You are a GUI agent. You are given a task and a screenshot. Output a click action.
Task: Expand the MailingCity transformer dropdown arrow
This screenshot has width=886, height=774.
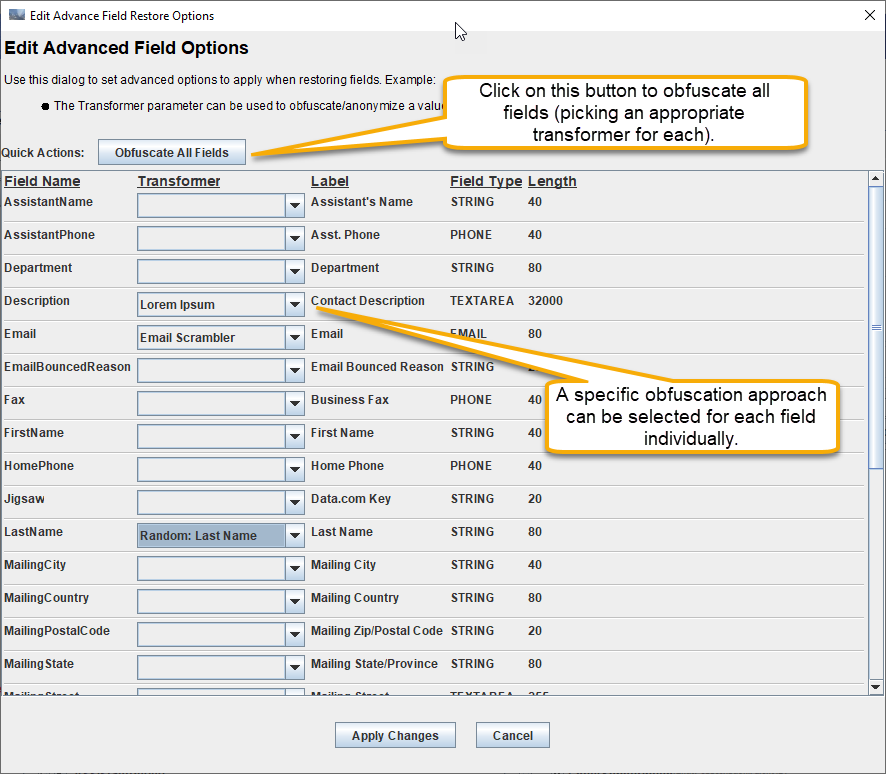[x=295, y=568]
